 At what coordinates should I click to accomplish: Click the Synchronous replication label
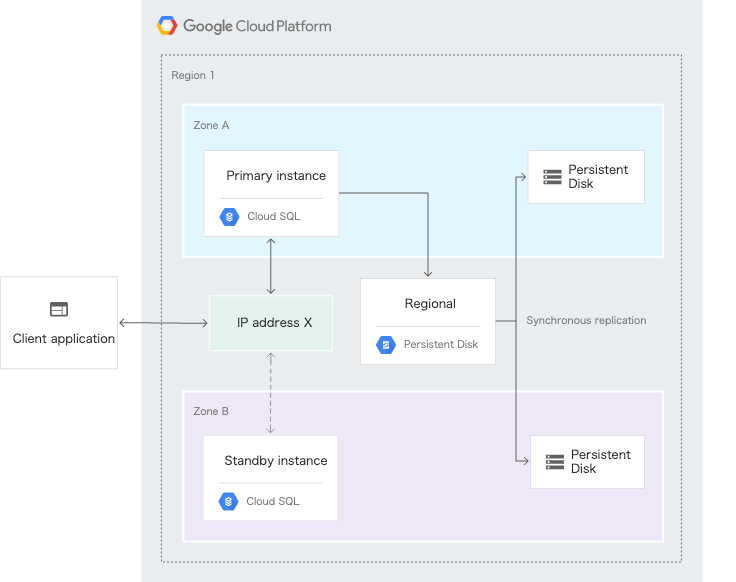pos(586,321)
